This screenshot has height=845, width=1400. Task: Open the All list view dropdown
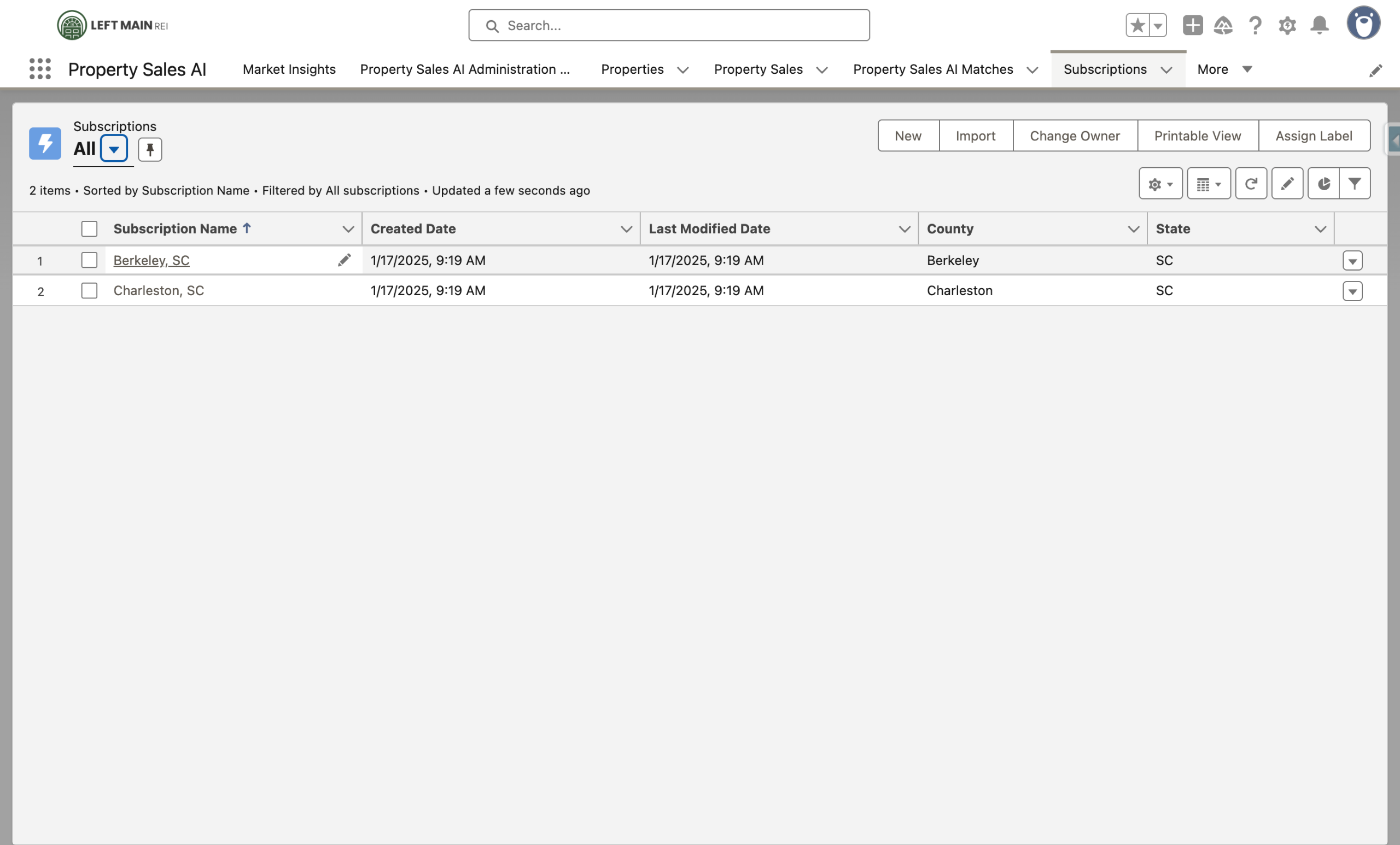coord(114,149)
